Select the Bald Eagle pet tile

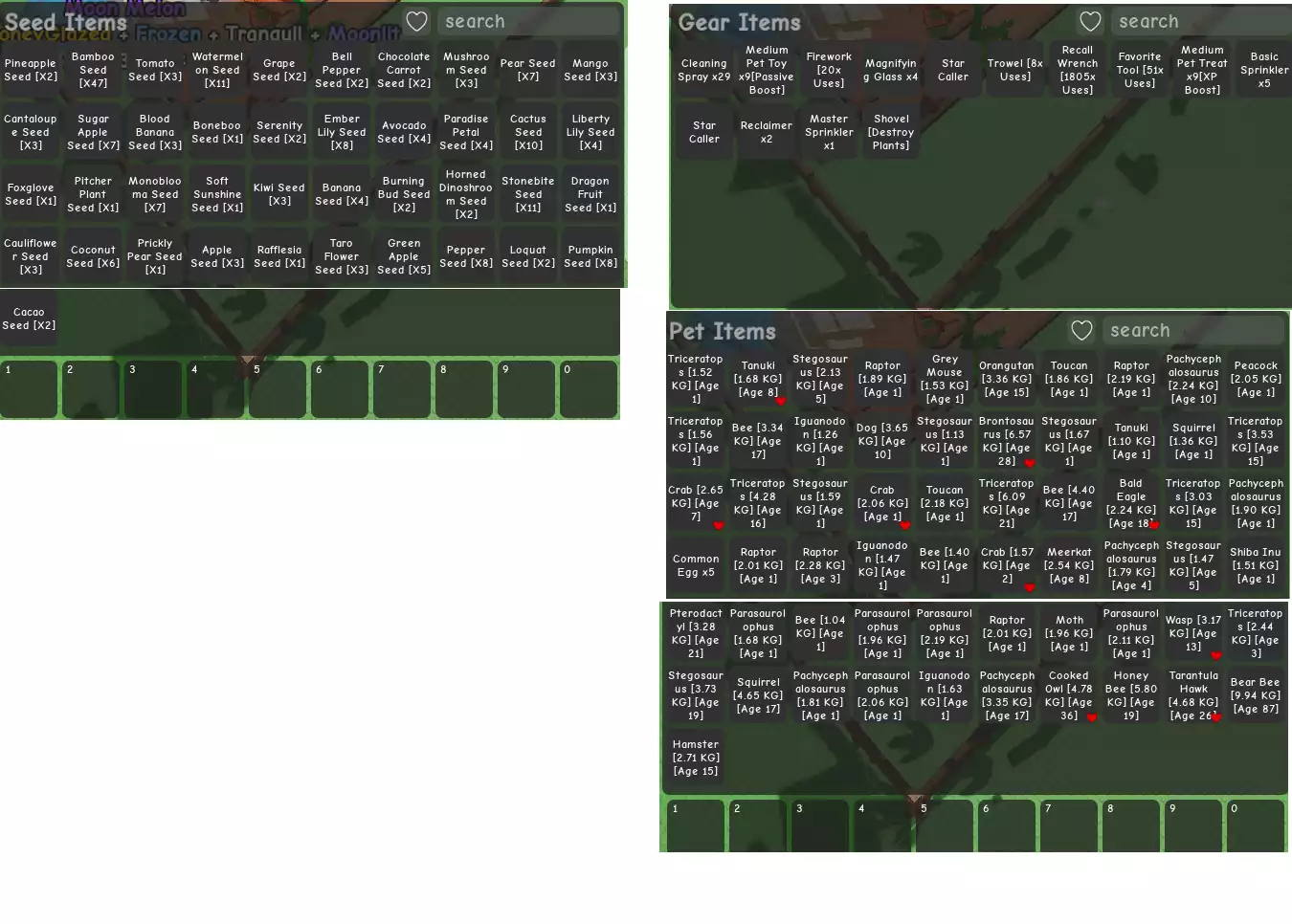(1131, 503)
